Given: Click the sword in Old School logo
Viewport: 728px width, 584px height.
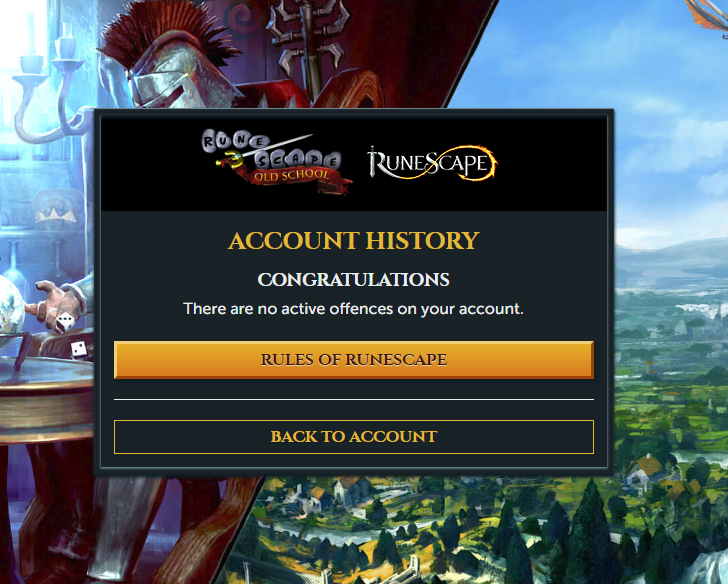Looking at the screenshot, I should click(264, 149).
